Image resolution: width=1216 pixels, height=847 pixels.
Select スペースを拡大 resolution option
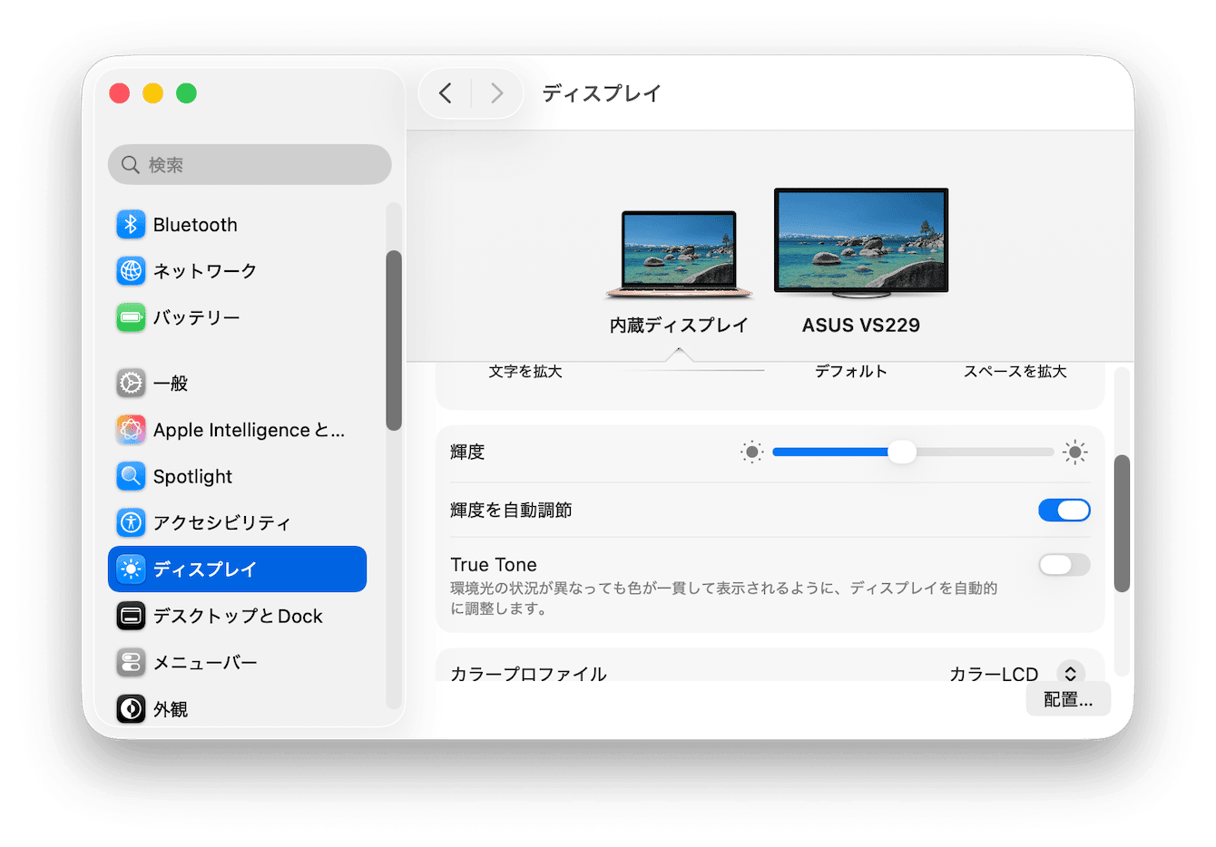(x=1015, y=371)
